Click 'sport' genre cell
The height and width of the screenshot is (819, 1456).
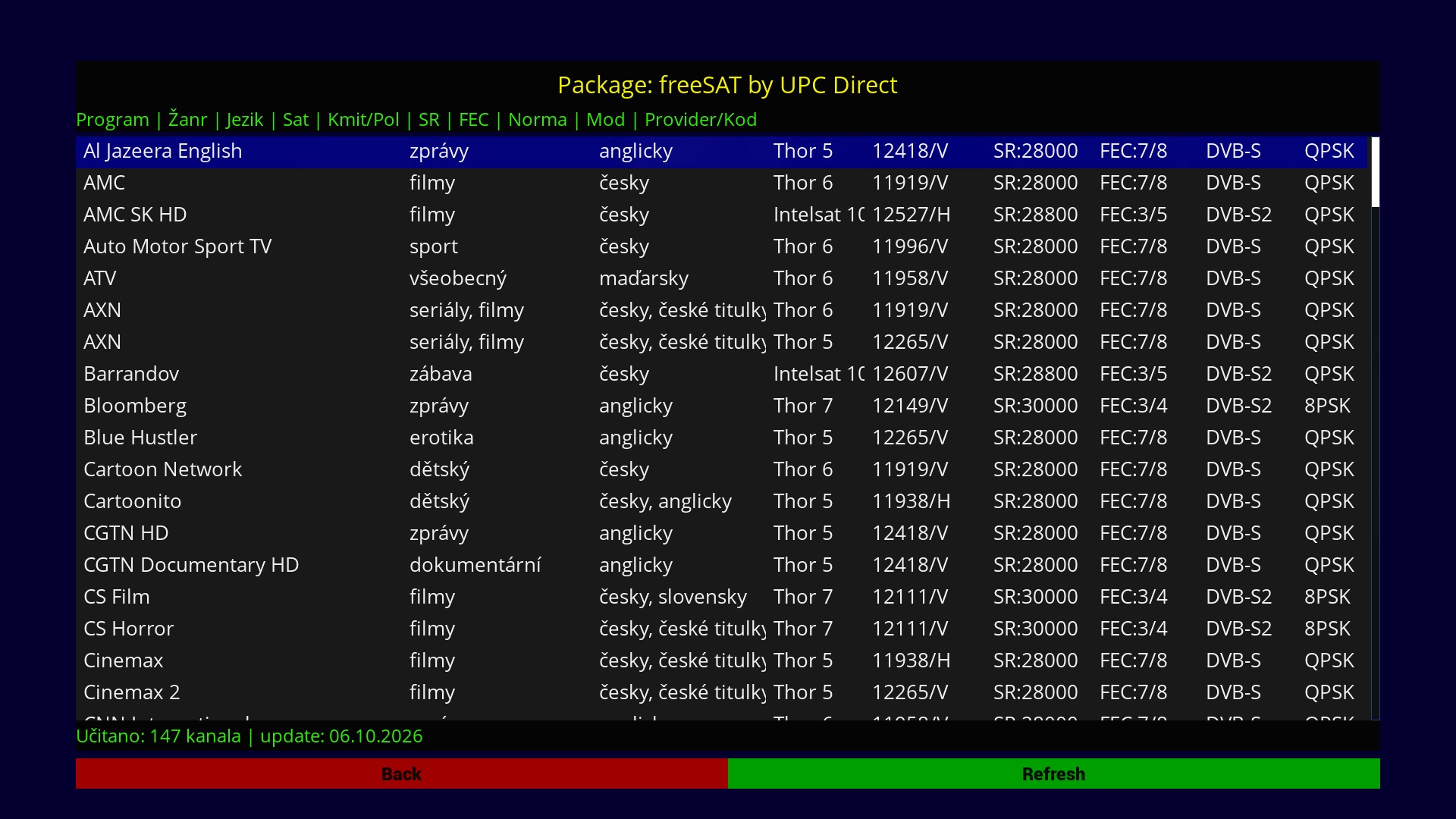coord(434,247)
